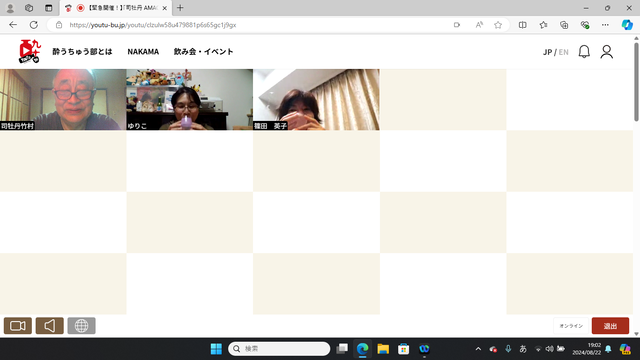Click the globe language button
Image resolution: width=640 pixels, height=360 pixels.
pyautogui.click(x=81, y=326)
